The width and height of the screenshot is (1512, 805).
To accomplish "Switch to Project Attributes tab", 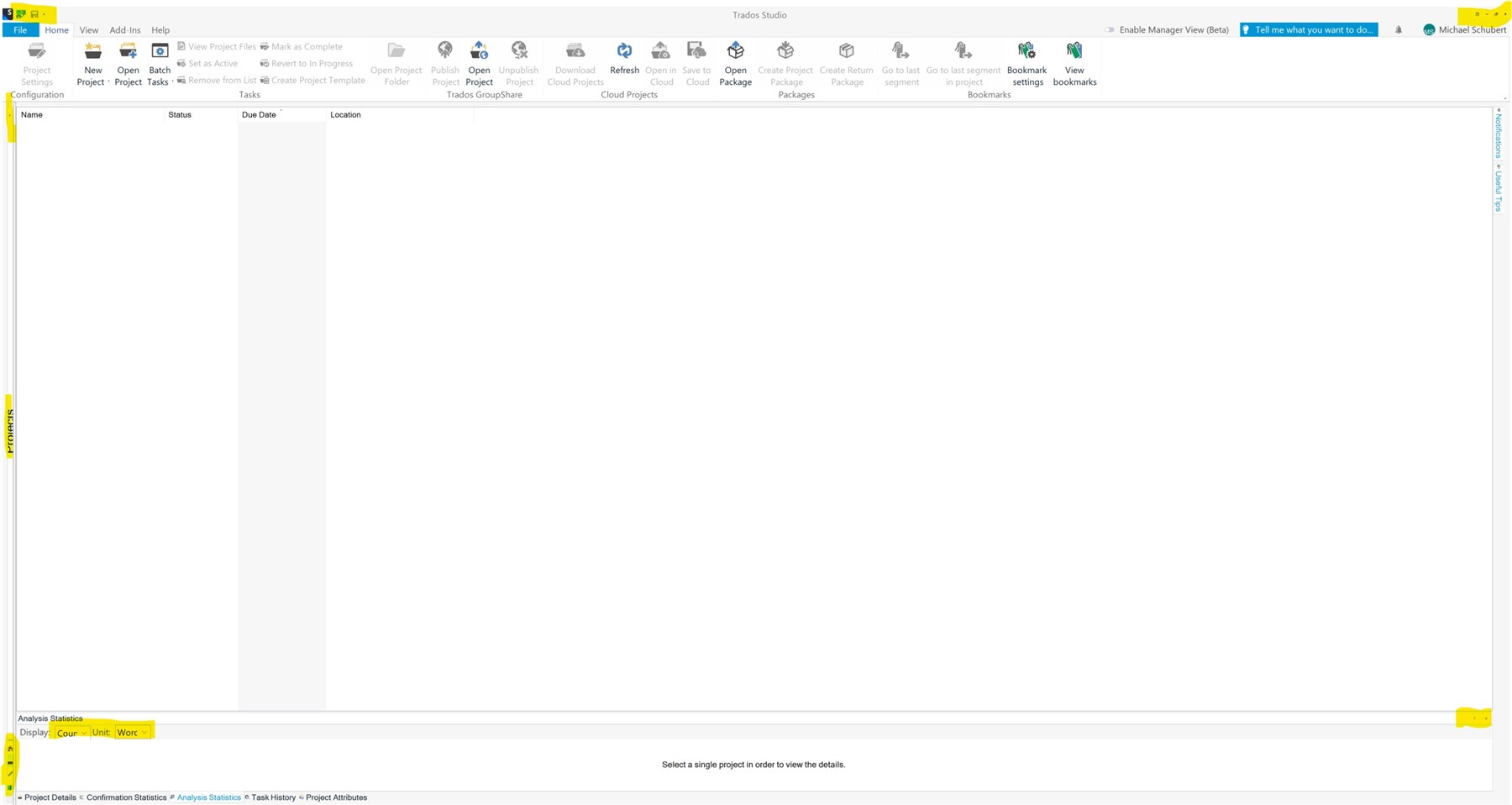I will tap(333, 797).
